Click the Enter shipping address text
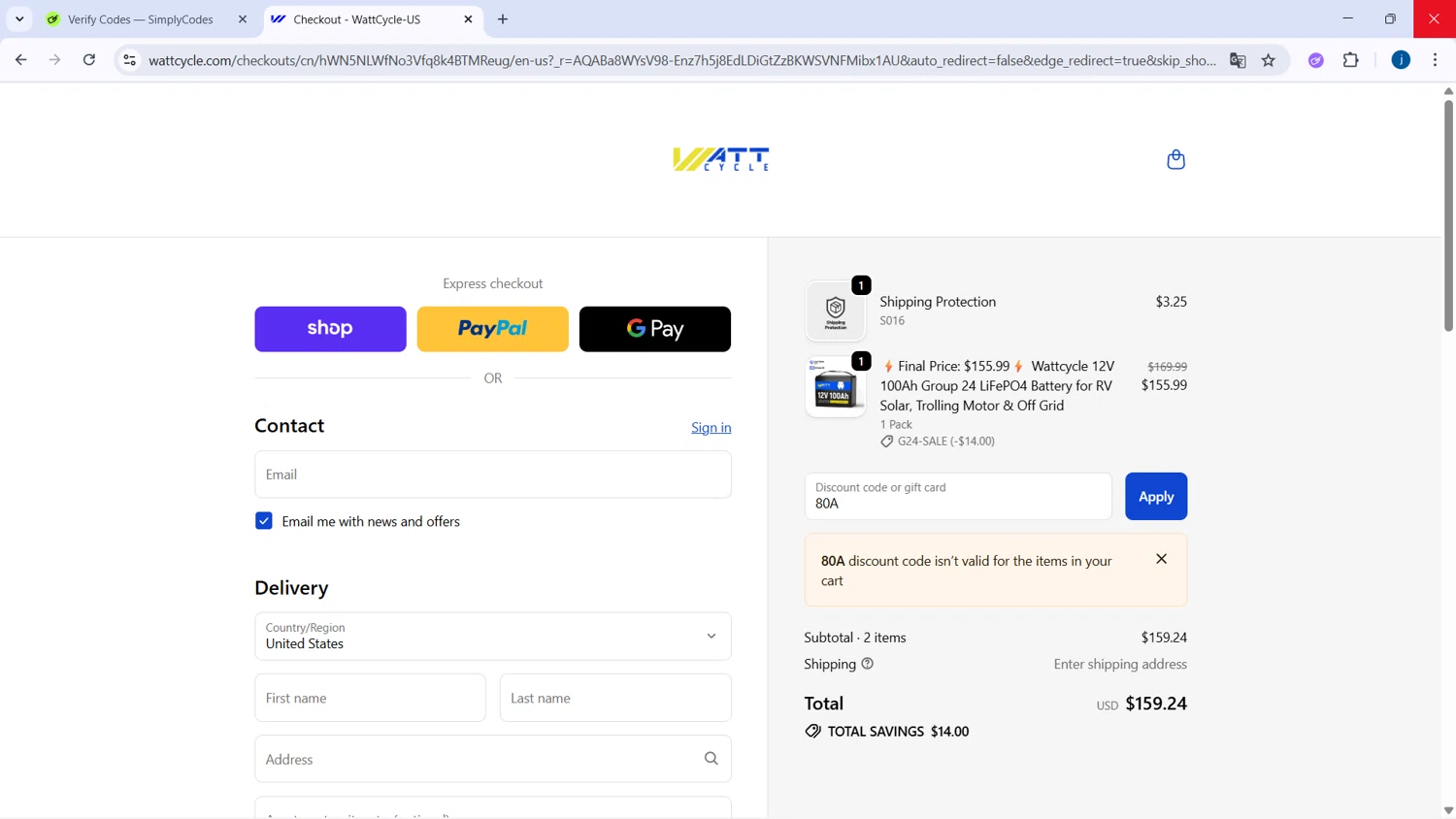This screenshot has width=1456, height=819. (x=1120, y=665)
